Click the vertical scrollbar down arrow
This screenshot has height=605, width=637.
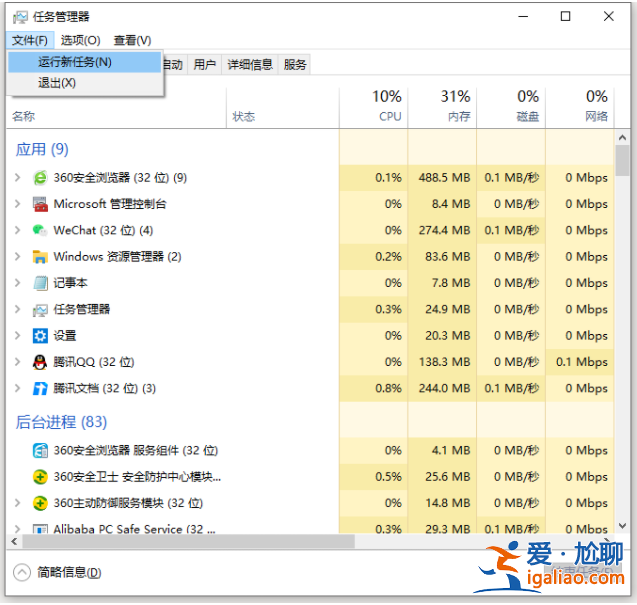click(622, 526)
